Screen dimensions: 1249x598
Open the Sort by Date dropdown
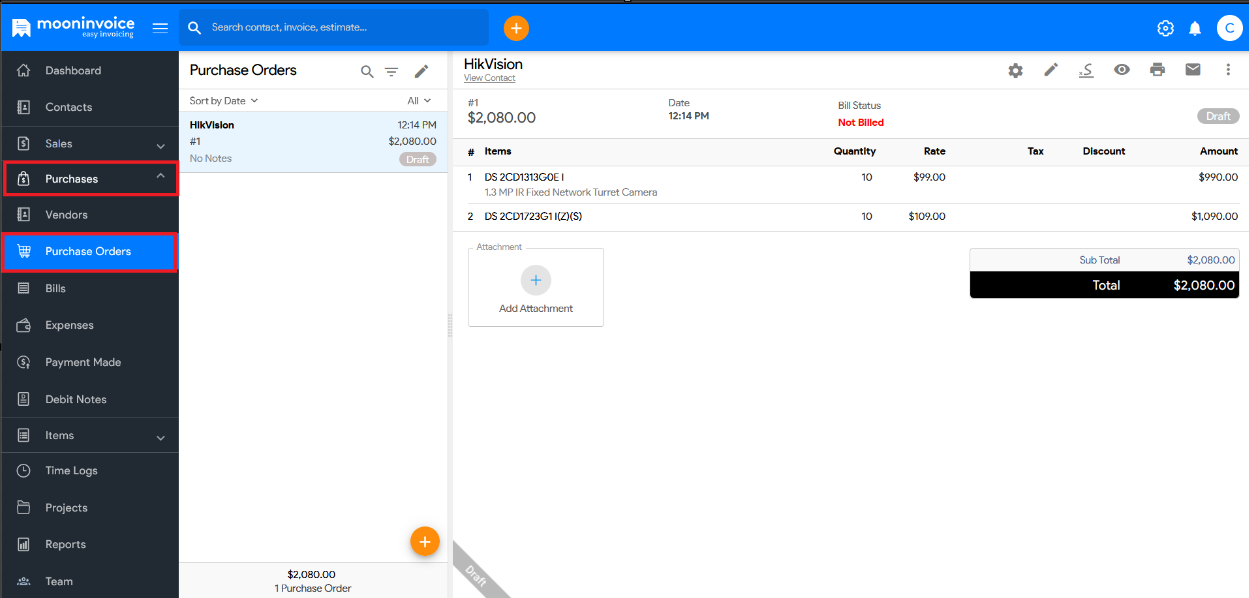coord(224,100)
